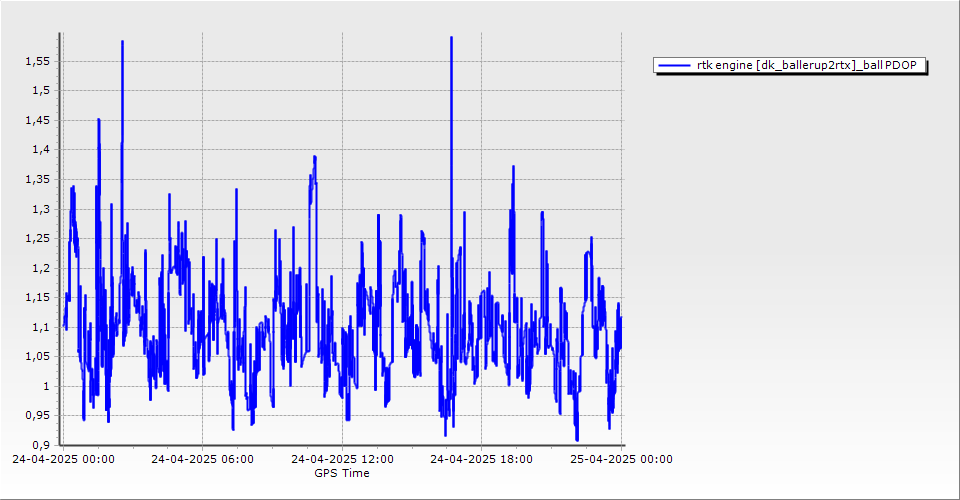Click the 1,55 y-axis value
This screenshot has height=500, width=960.
37,61
